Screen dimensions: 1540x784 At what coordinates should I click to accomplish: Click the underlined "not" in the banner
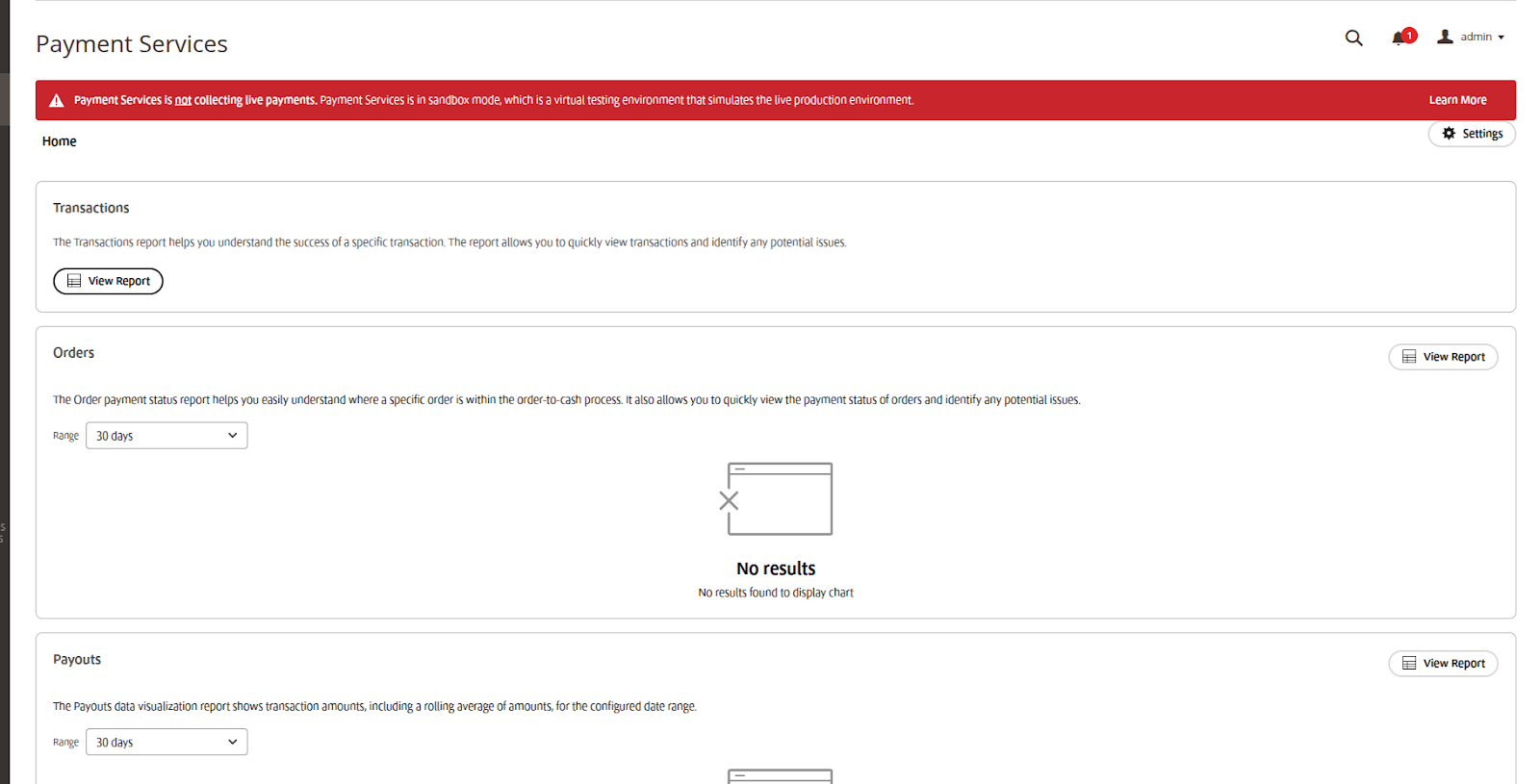click(183, 100)
